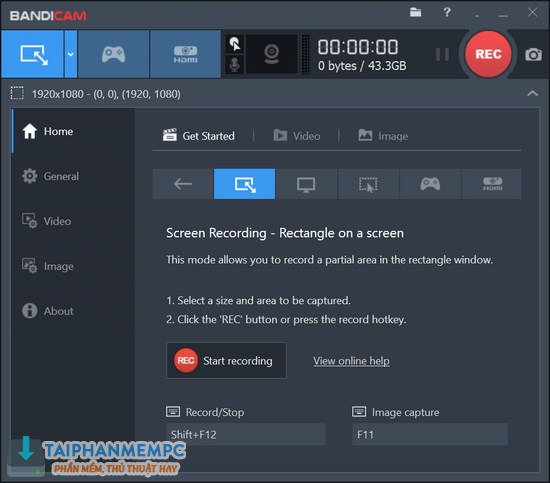Screen dimensions: 550x483
Task: Open the output folder icon in title bar
Action: (415, 12)
